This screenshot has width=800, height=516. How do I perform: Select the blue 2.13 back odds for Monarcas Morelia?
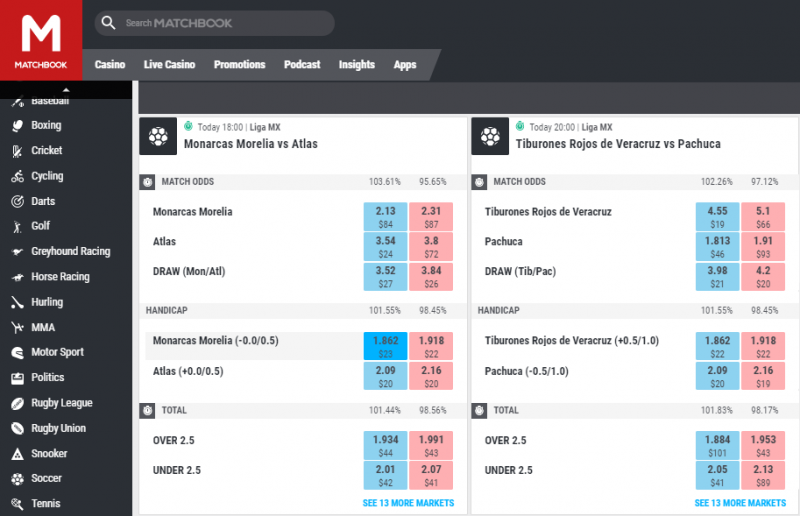(385, 217)
